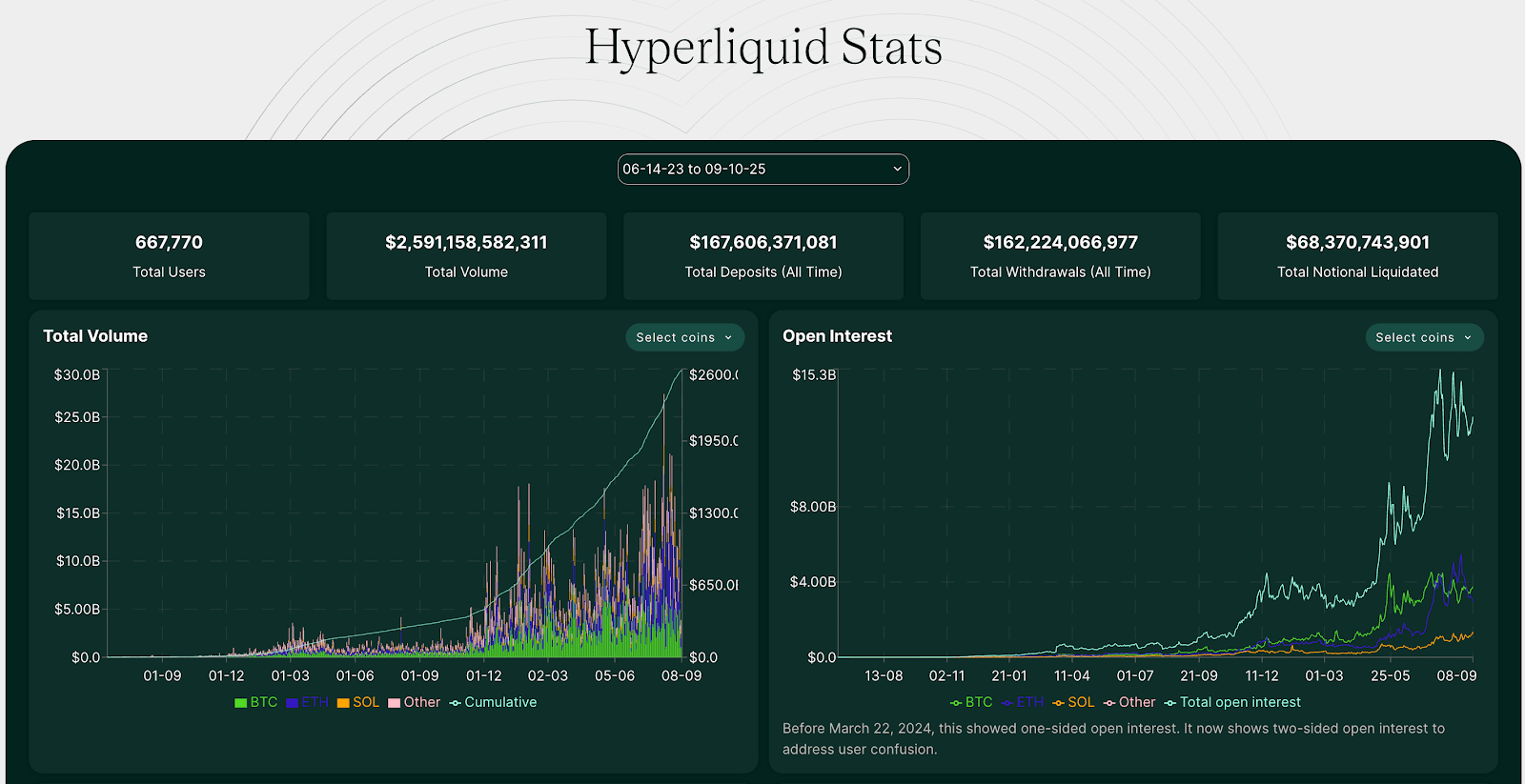Click the Total Volume value $2,591,158,582,311
The height and width of the screenshot is (784, 1525).
point(466,243)
